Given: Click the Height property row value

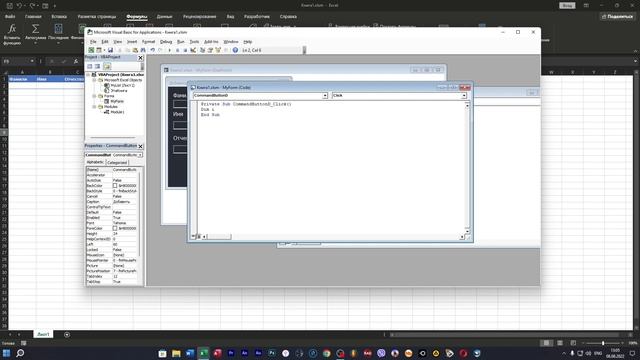Looking at the screenshot, I should coord(125,234).
